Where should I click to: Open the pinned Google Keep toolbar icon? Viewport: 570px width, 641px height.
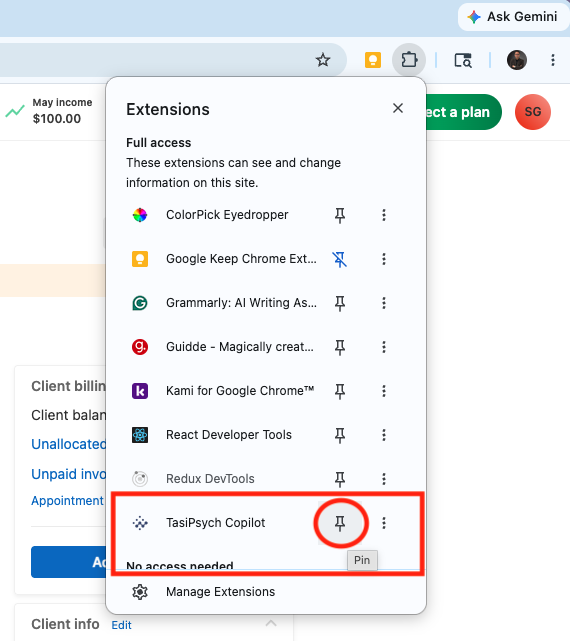pos(373,60)
